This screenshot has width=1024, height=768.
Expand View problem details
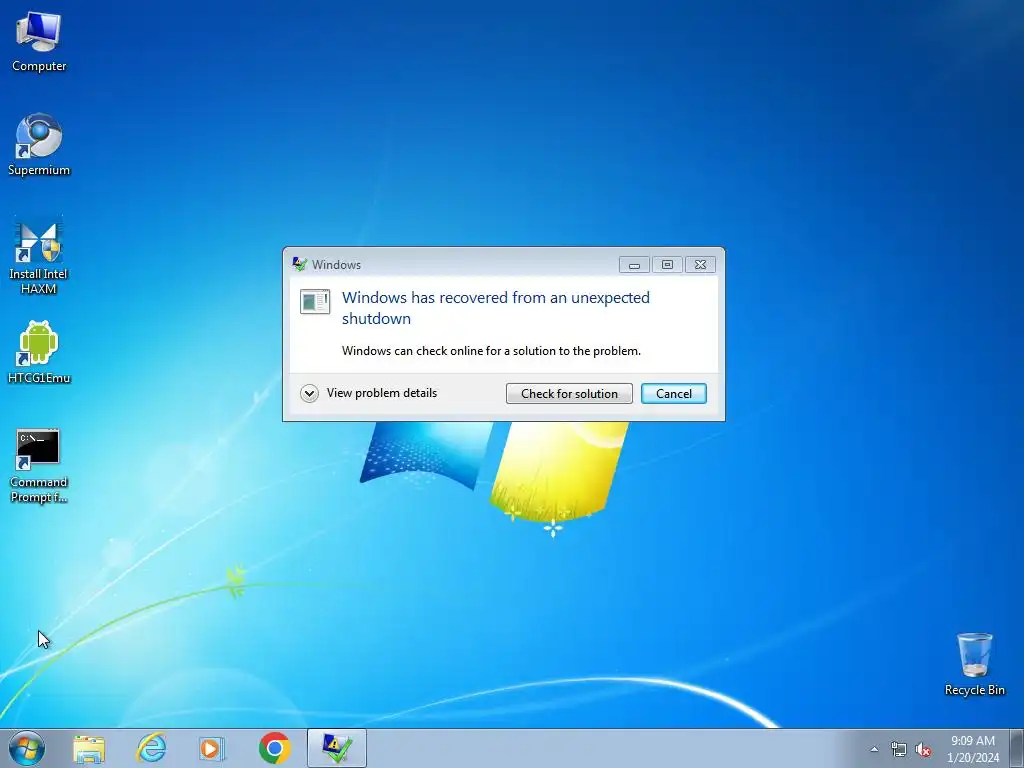pos(369,393)
